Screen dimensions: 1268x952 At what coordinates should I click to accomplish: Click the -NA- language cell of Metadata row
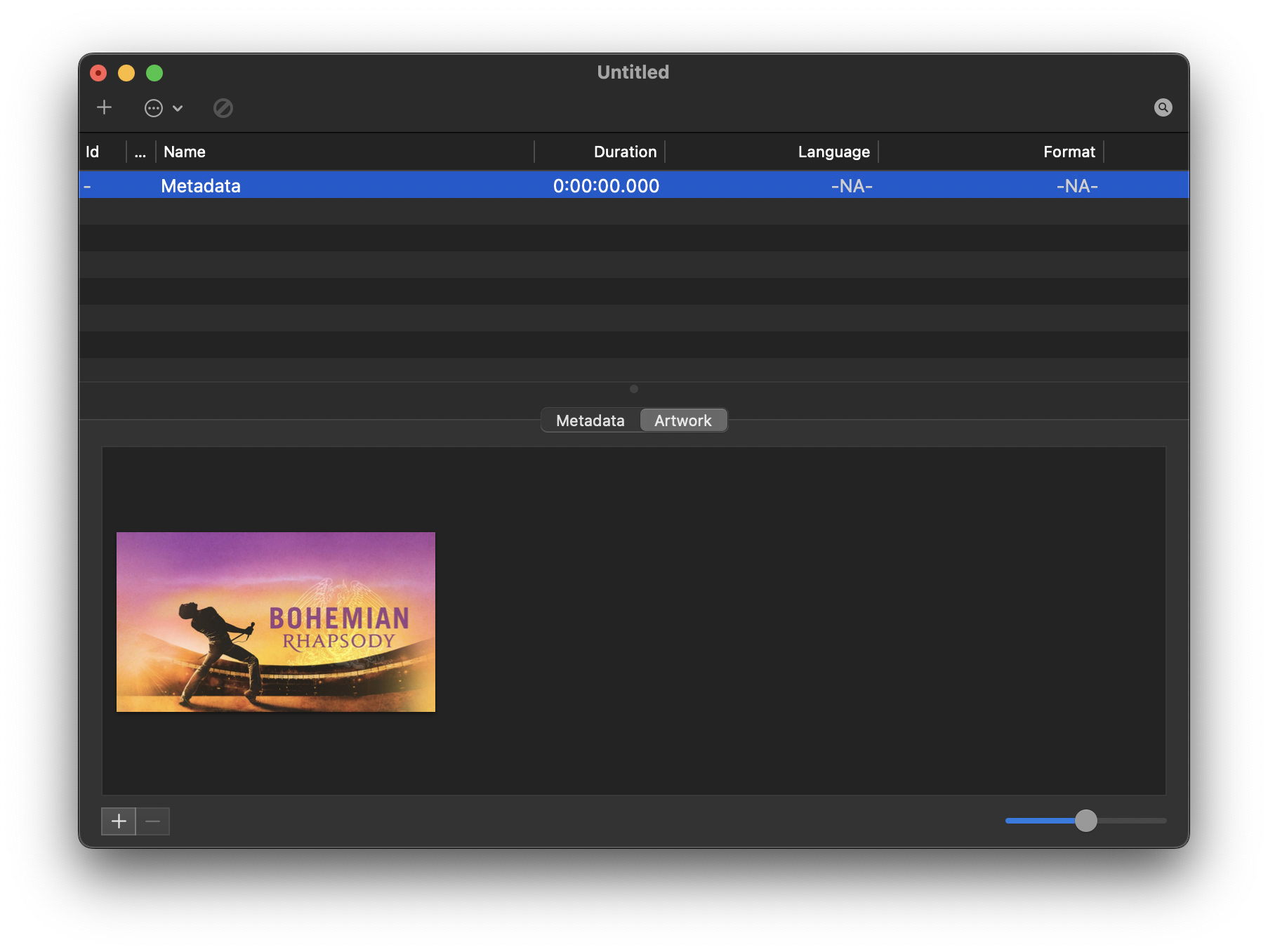click(852, 186)
